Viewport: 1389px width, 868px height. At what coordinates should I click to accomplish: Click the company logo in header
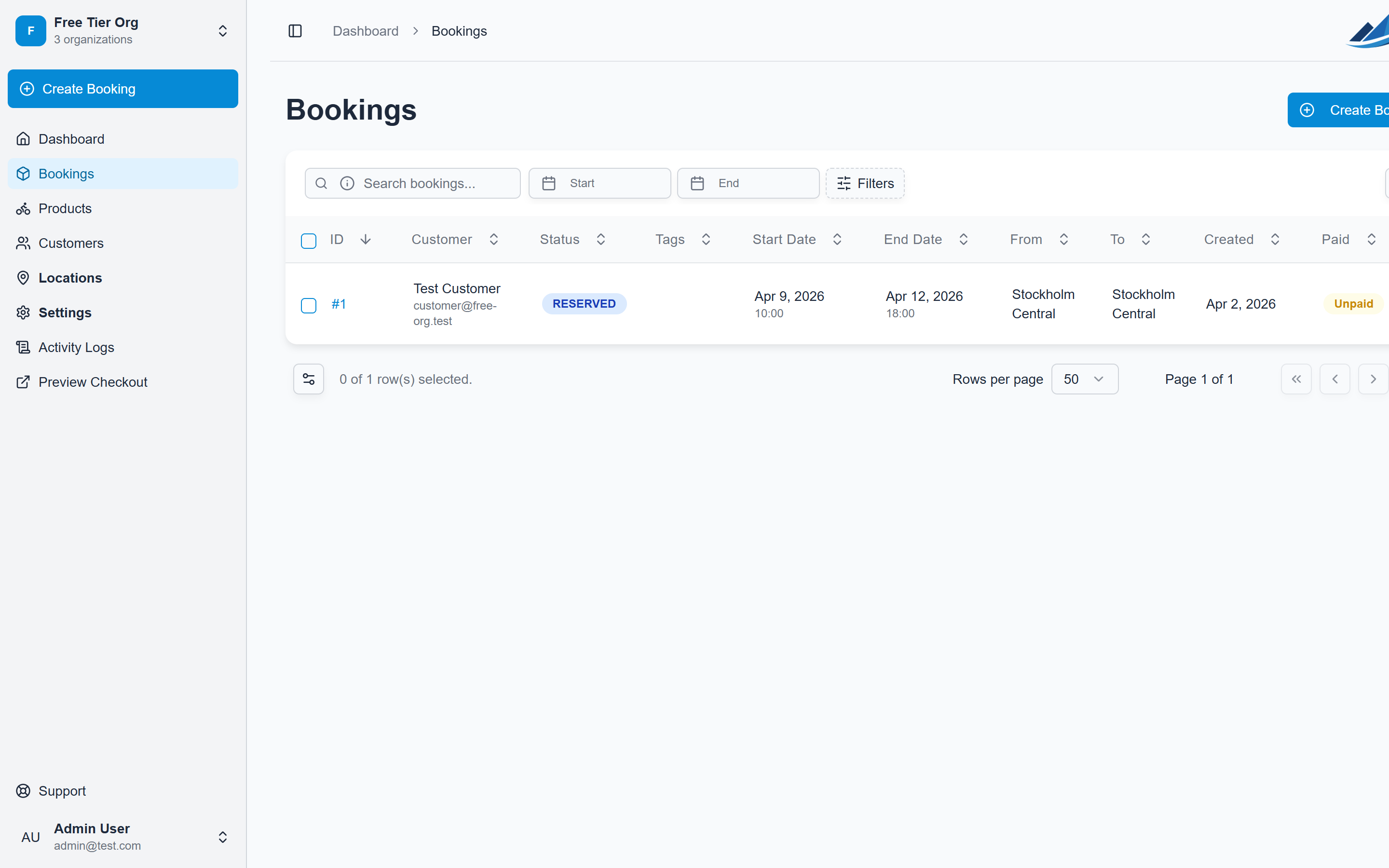point(1368,31)
